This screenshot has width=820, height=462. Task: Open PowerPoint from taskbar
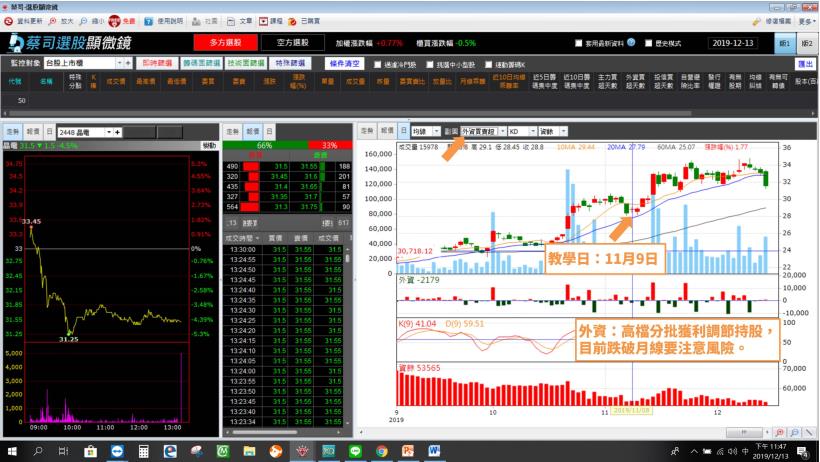408,451
